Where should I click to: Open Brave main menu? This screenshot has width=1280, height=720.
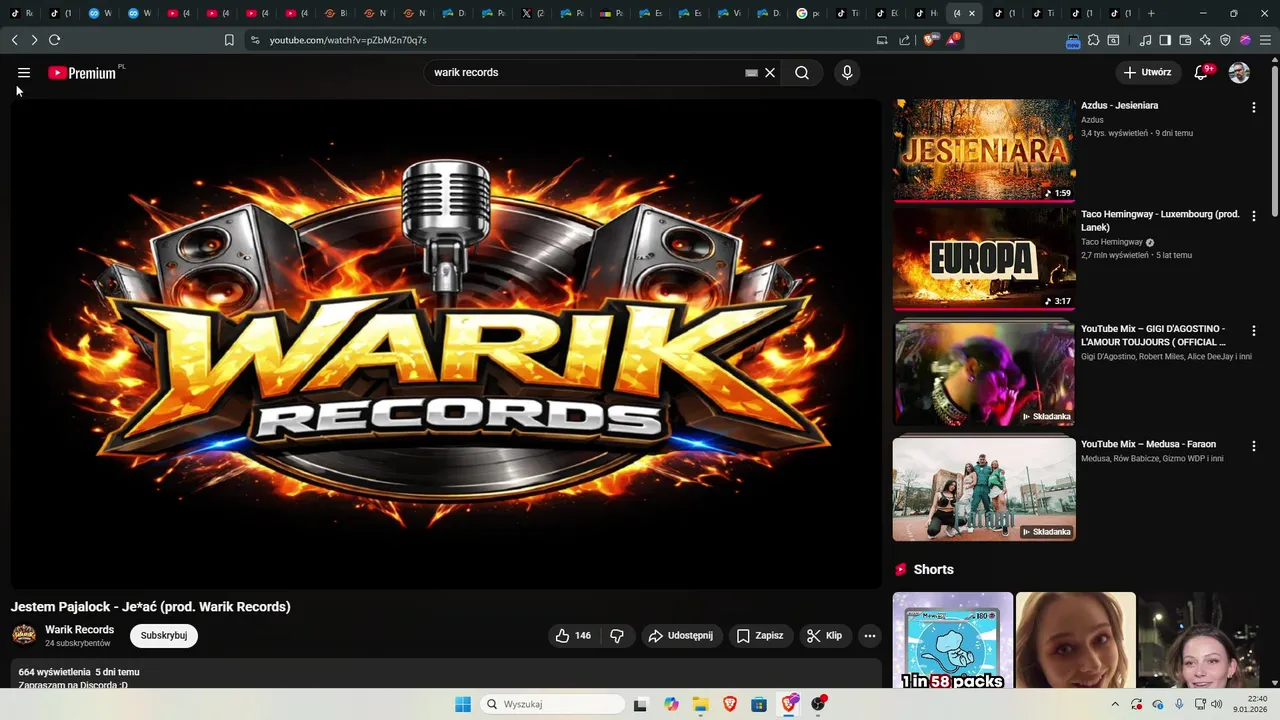[1265, 40]
